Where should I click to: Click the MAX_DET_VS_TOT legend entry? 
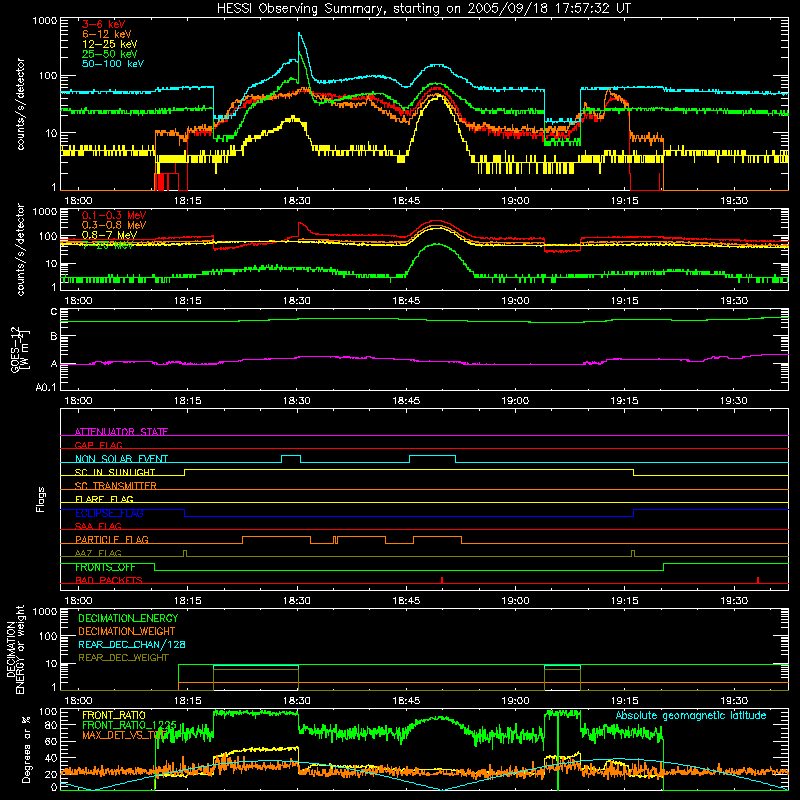123,735
